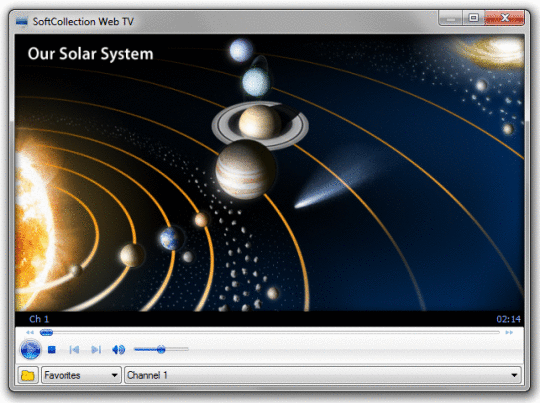Adjust the volume slider handle

(x=161, y=350)
